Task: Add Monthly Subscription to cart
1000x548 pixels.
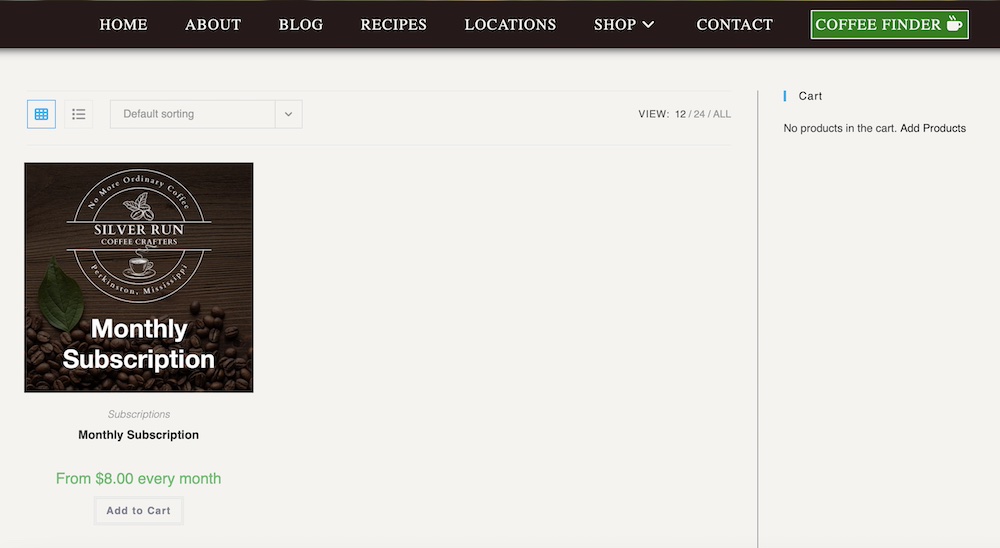Action: pyautogui.click(x=138, y=510)
